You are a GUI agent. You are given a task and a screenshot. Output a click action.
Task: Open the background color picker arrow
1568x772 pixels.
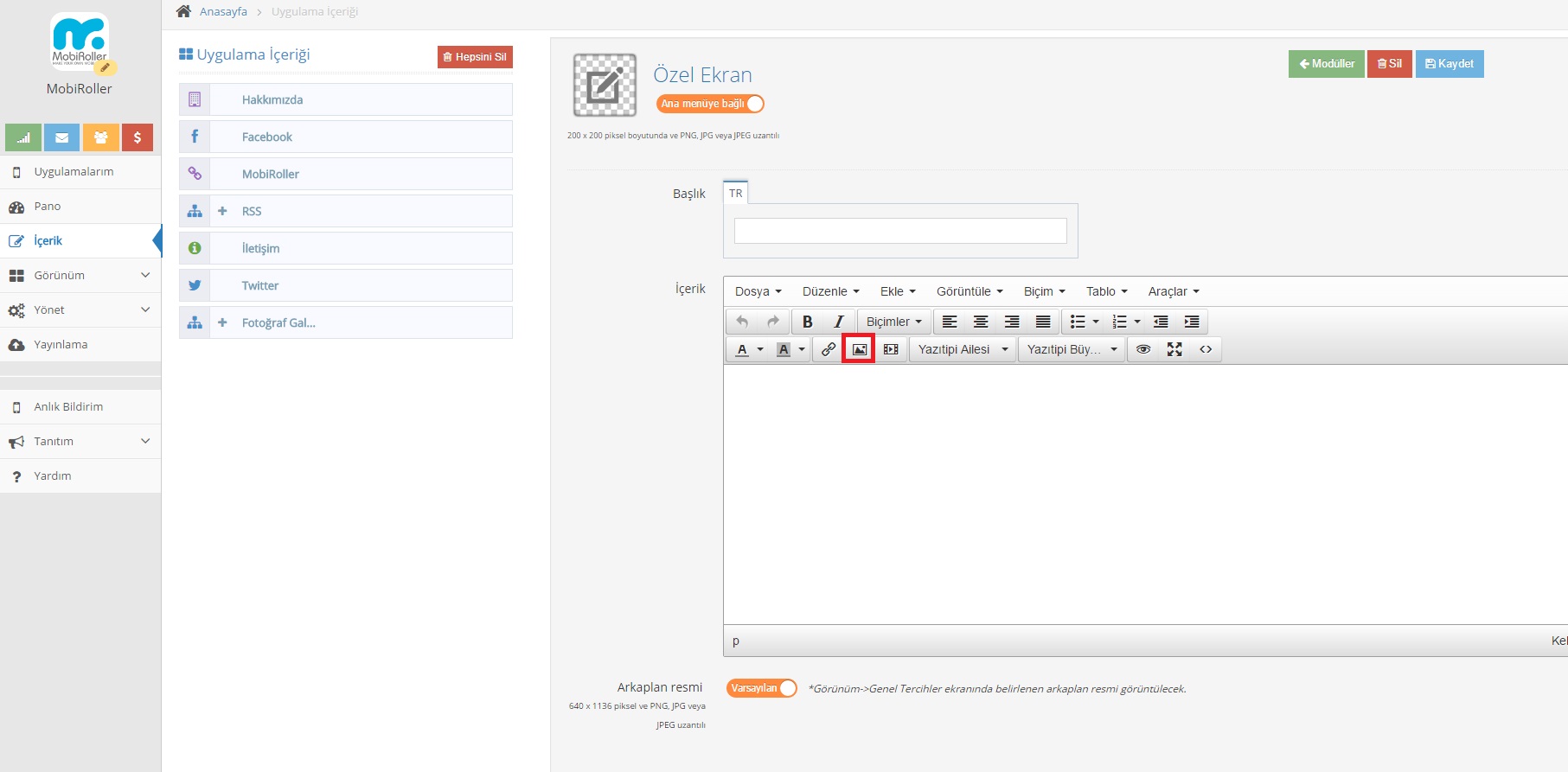[x=802, y=349]
